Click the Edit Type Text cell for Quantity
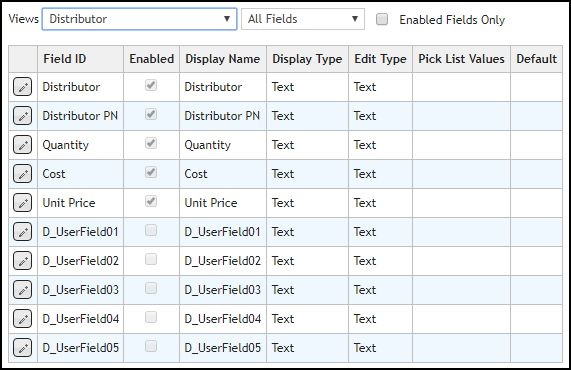This screenshot has height=370, width=571. click(x=380, y=145)
